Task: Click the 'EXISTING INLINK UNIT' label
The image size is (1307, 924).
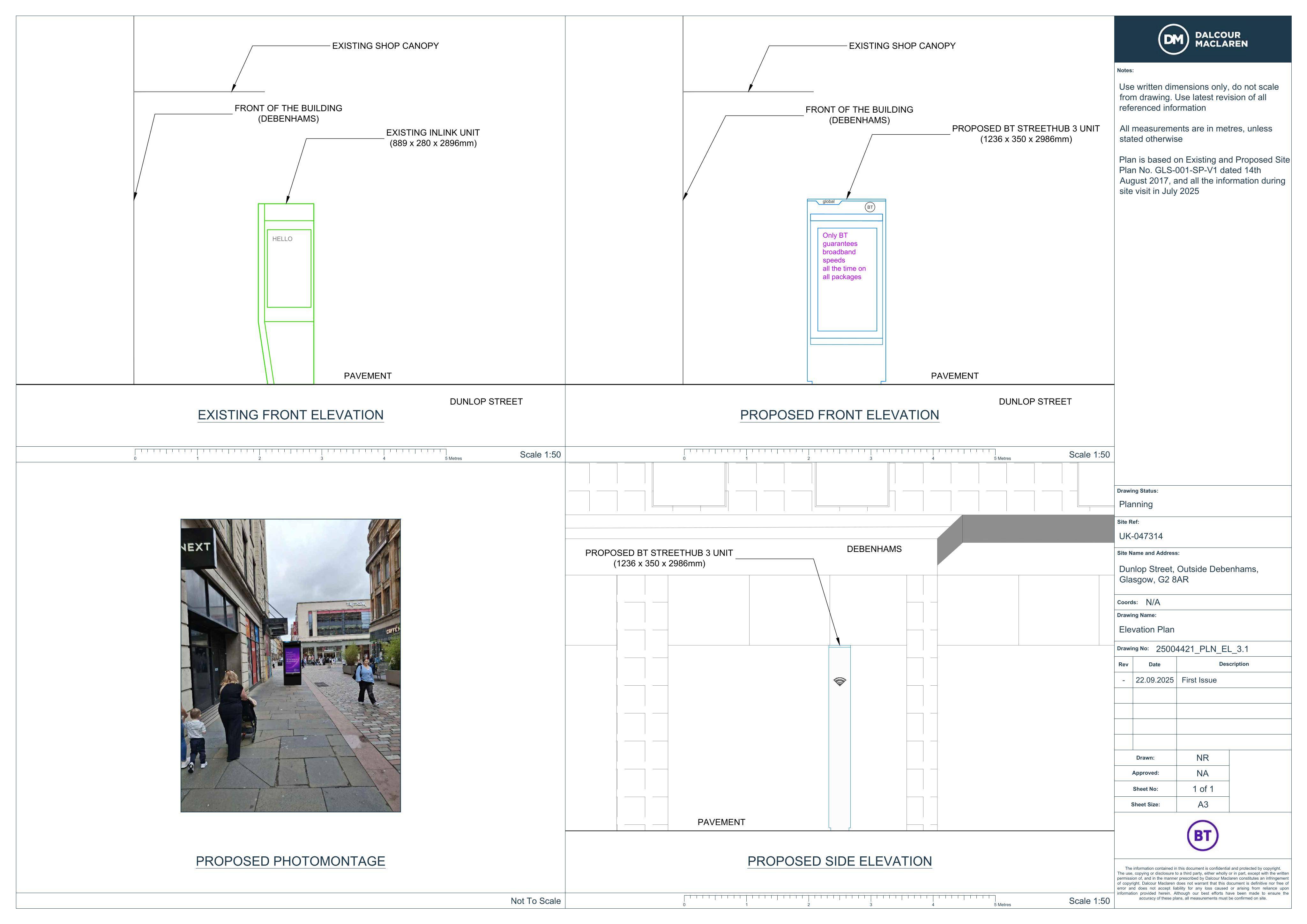Action: (x=433, y=133)
